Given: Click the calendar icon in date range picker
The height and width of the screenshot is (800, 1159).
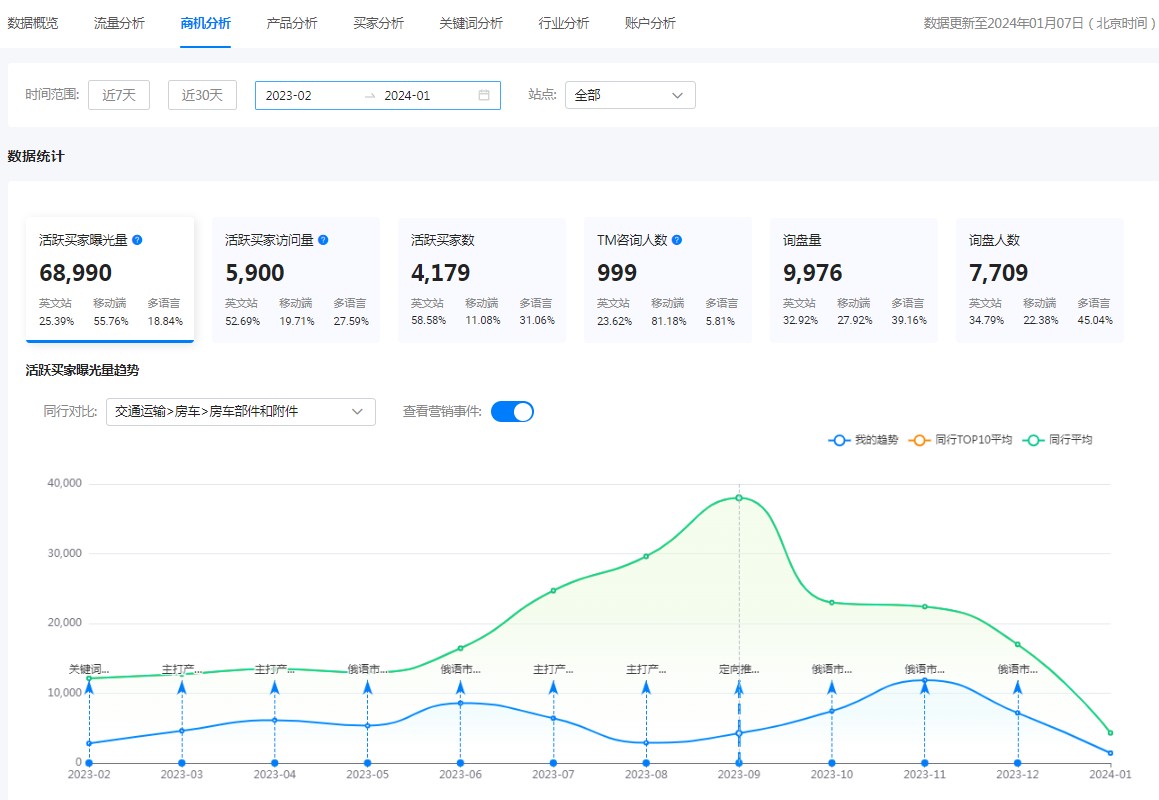Looking at the screenshot, I should pyautogui.click(x=481, y=95).
